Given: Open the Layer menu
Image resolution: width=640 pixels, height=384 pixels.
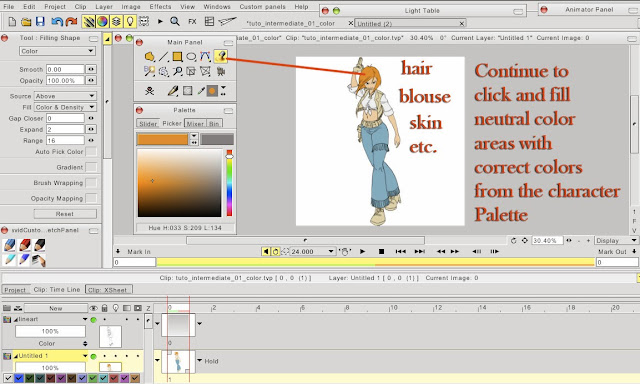Looking at the screenshot, I should [104, 7].
